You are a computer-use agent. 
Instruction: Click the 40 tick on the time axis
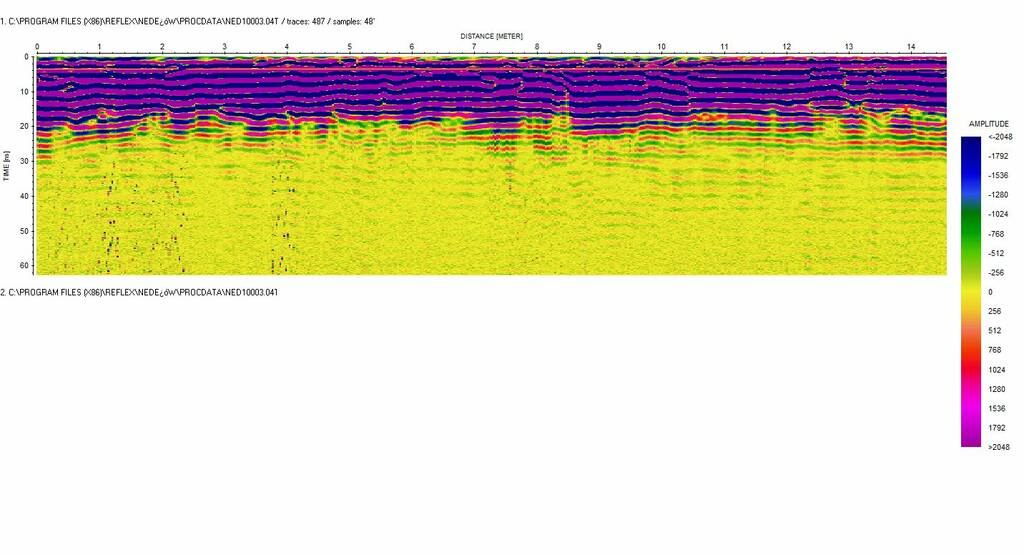24,196
